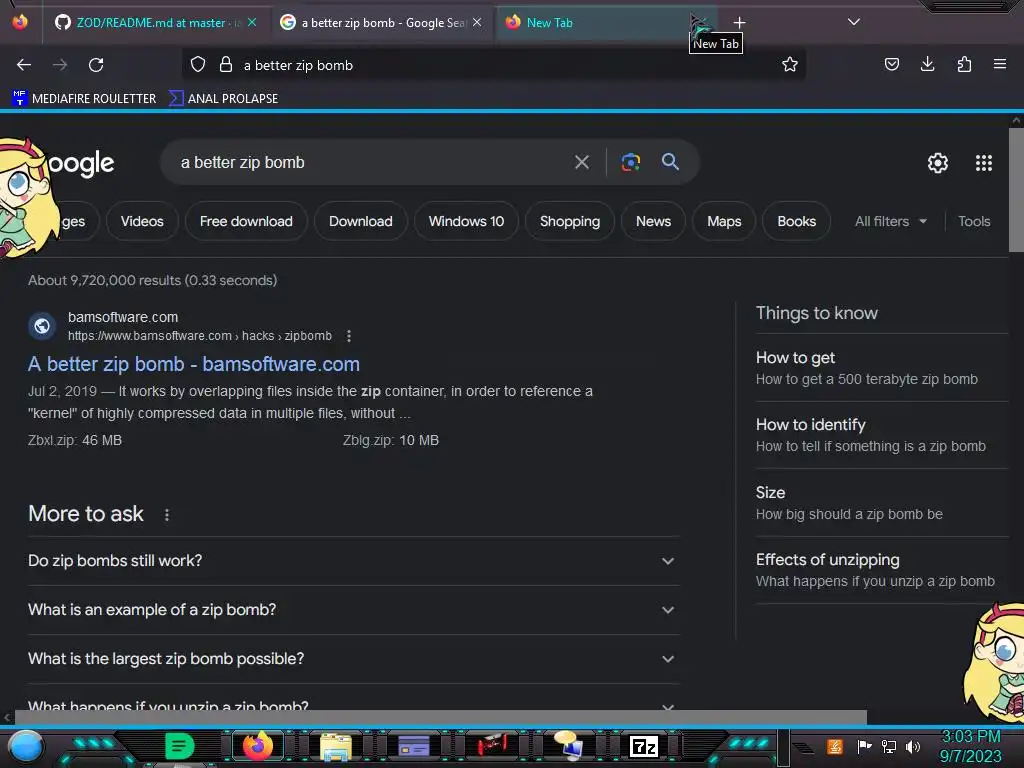
Task: Click the address bar URL field
Action: point(496,65)
